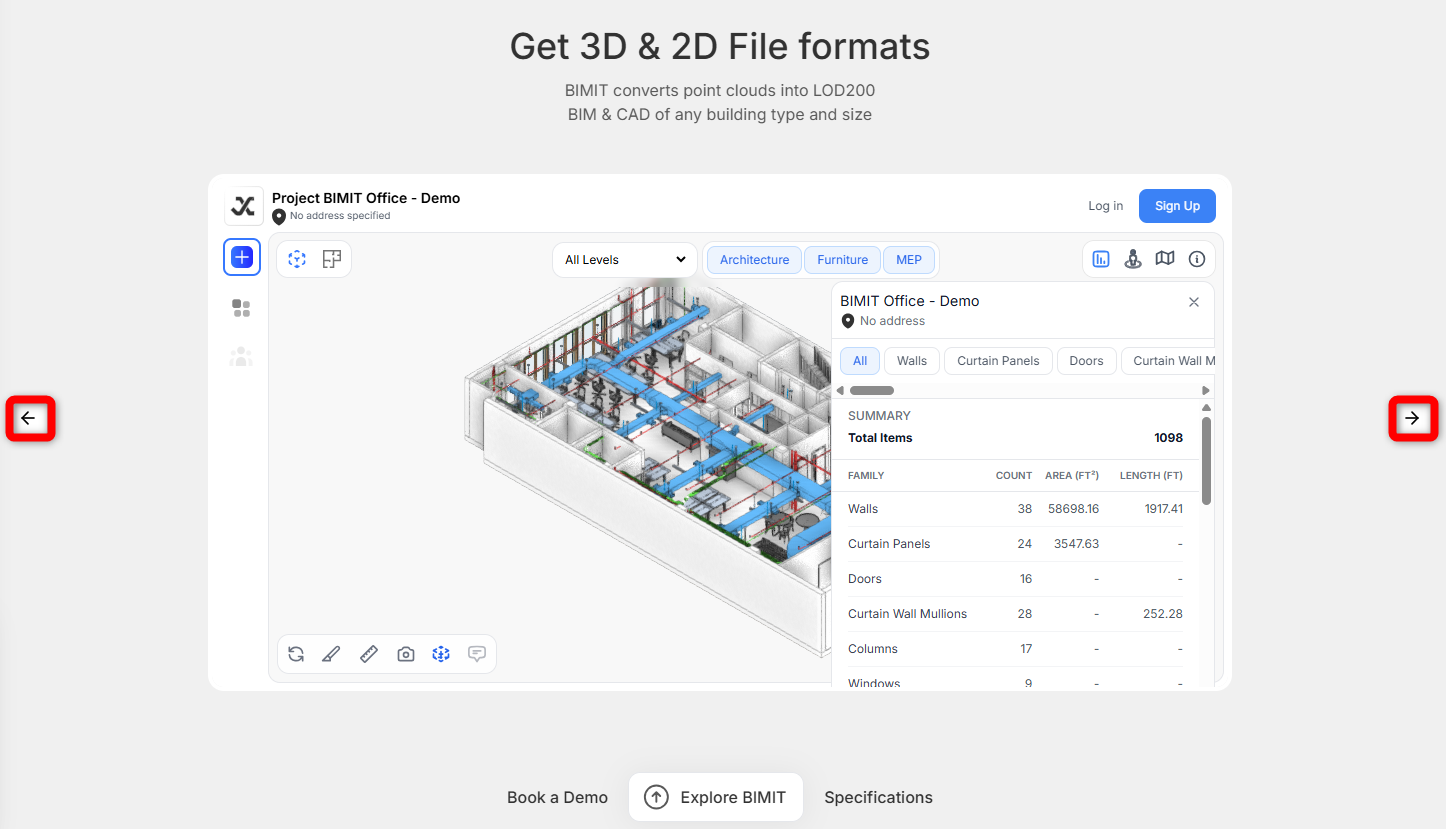Click the Walls length value 1917.41

(1164, 509)
